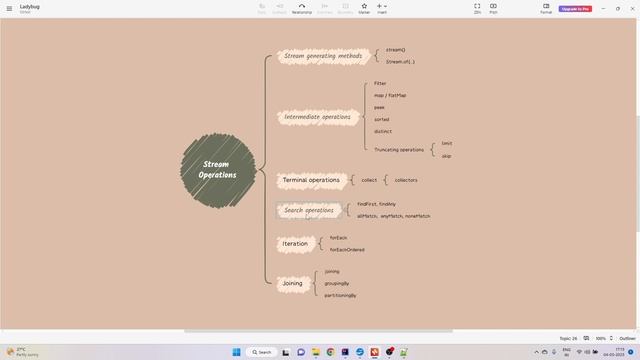Select Truncating operations subtopic
This screenshot has height=360, width=640.
(x=399, y=150)
